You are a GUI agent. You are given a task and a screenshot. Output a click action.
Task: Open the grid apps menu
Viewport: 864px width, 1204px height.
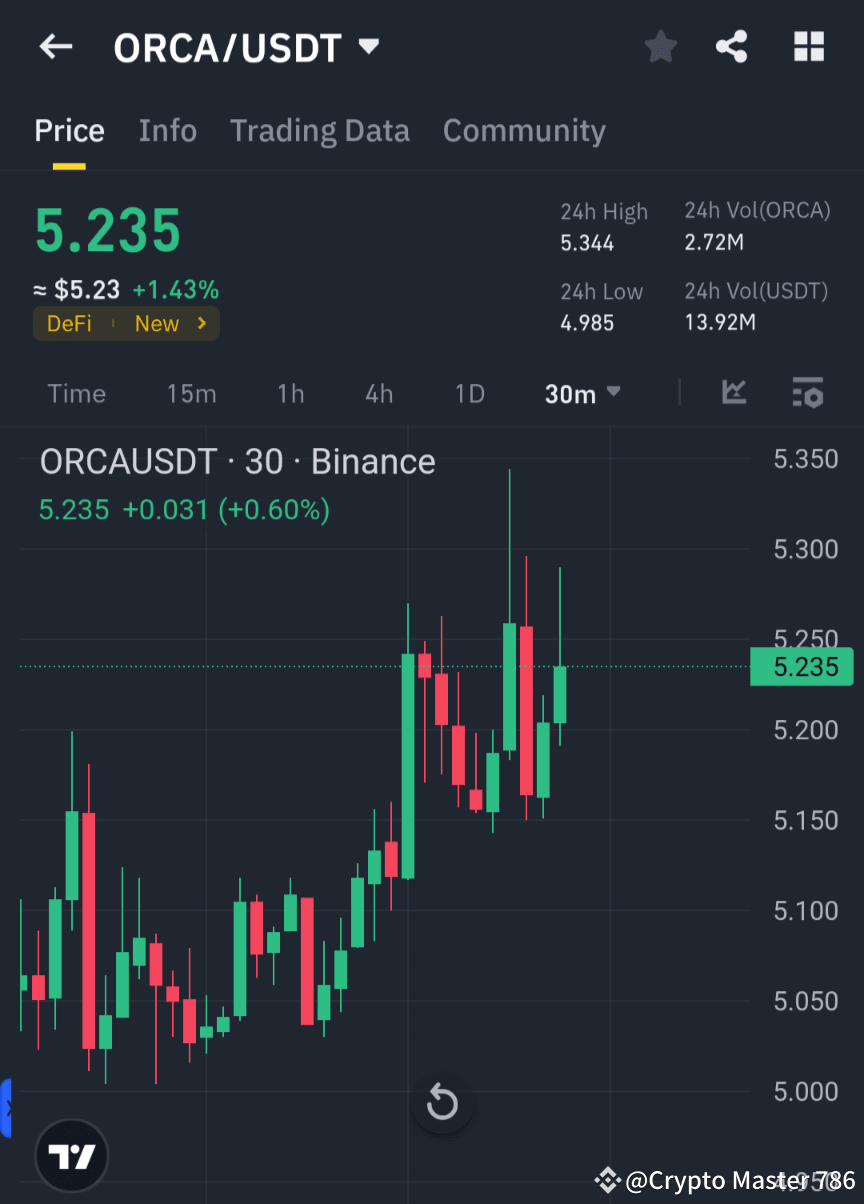(x=808, y=46)
